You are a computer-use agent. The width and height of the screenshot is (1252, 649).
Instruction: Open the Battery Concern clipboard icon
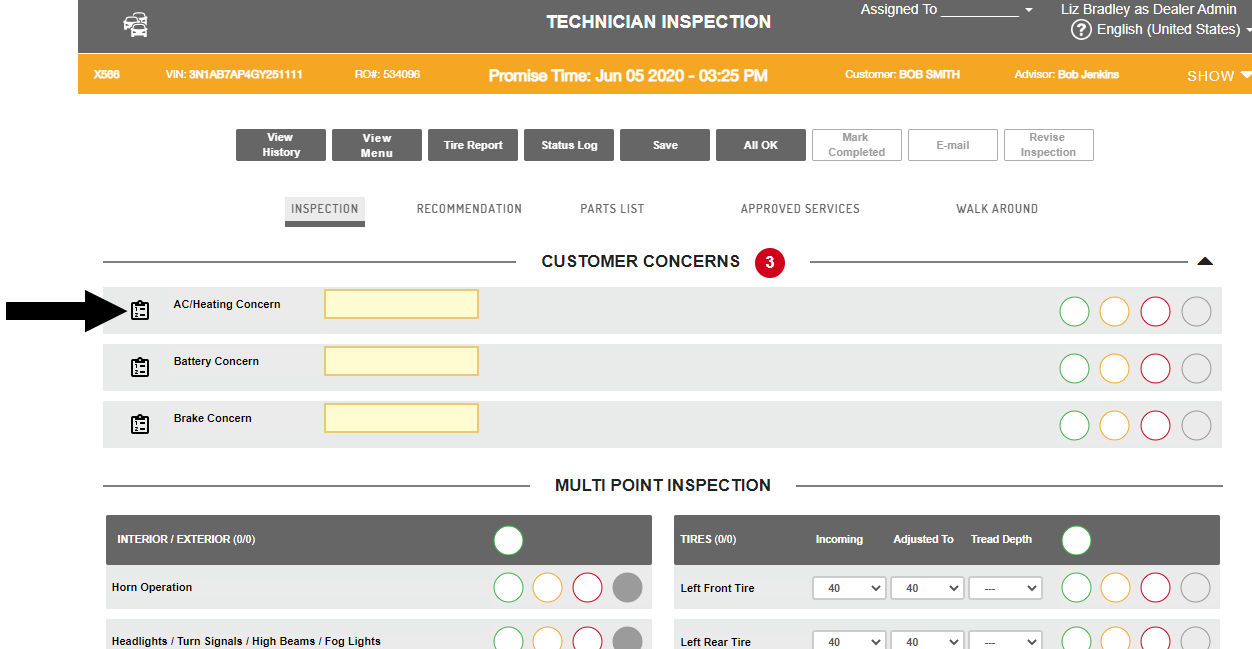tap(140, 368)
